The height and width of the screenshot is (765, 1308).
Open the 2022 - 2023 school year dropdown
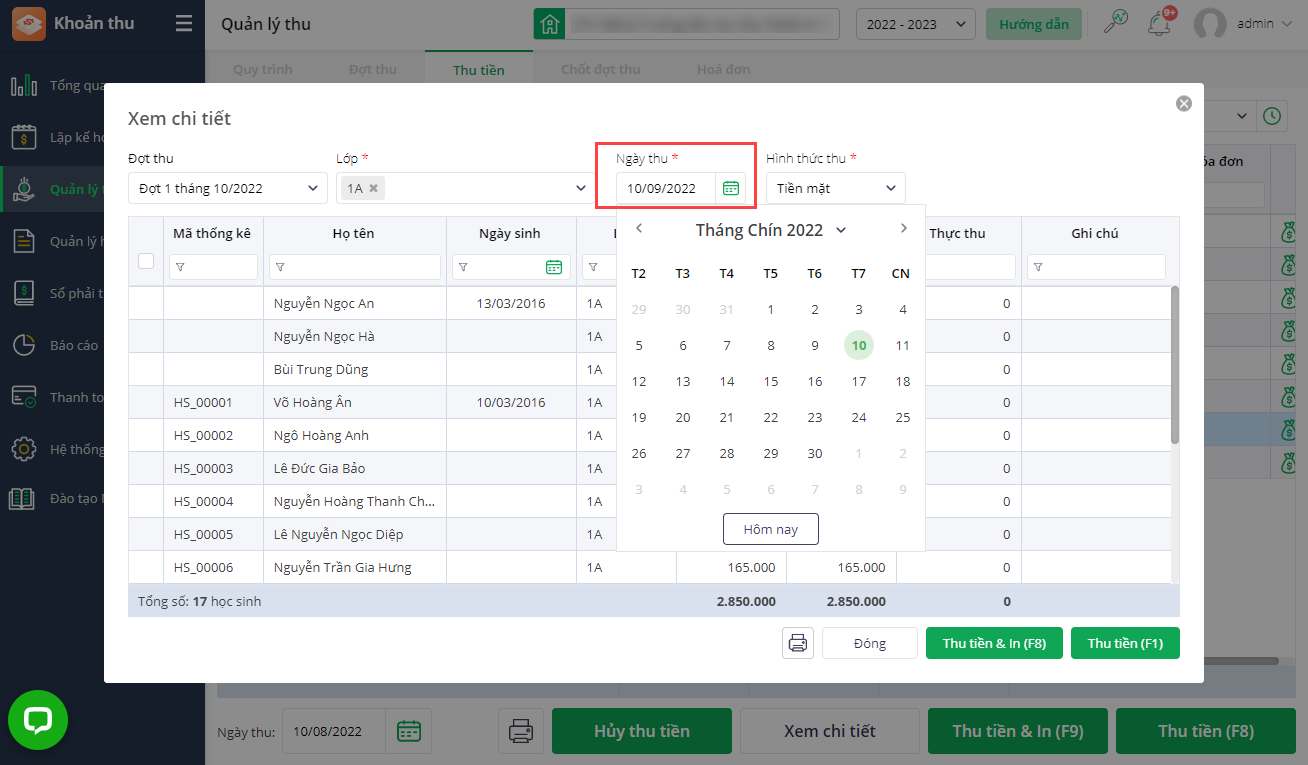pyautogui.click(x=916, y=24)
